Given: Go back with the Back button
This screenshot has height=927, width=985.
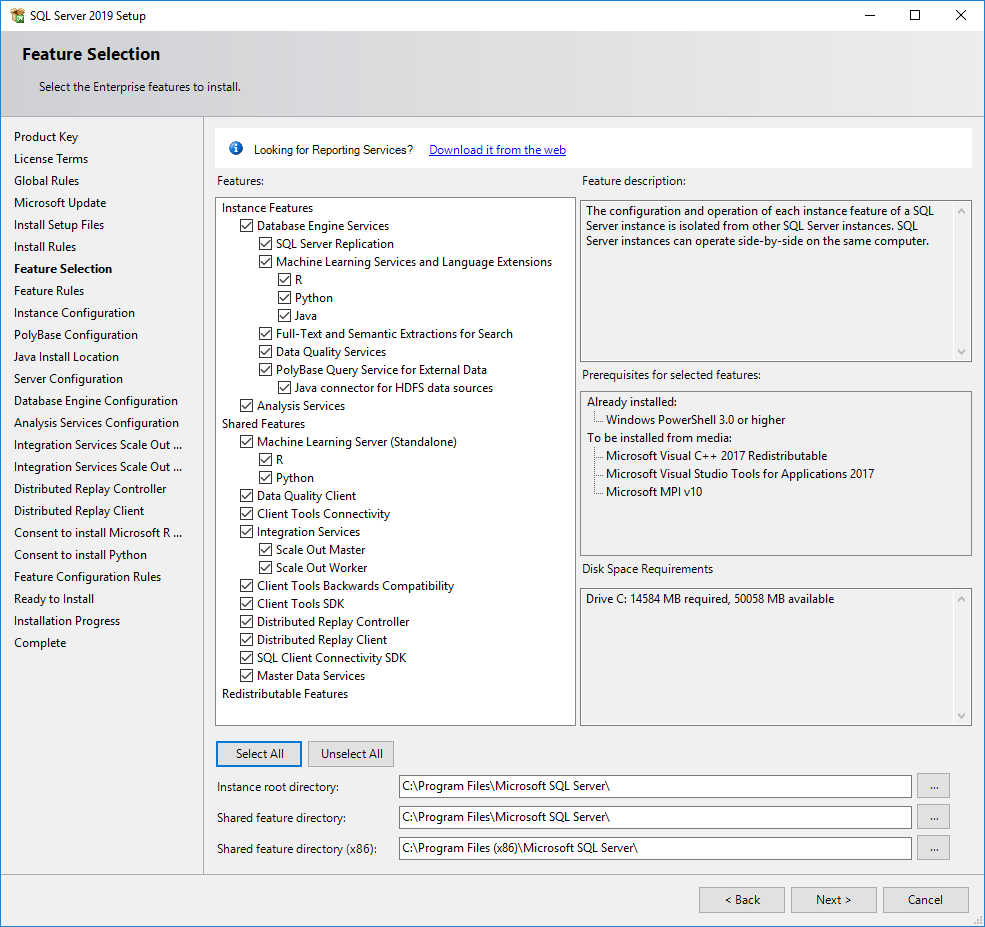Looking at the screenshot, I should (742, 900).
